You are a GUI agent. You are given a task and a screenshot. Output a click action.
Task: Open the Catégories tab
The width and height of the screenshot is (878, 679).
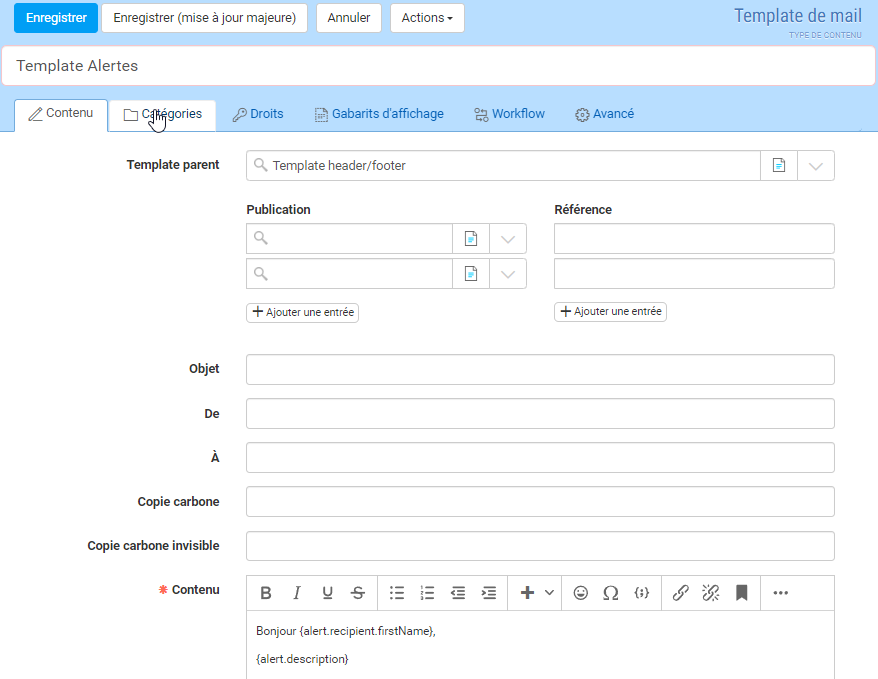162,114
